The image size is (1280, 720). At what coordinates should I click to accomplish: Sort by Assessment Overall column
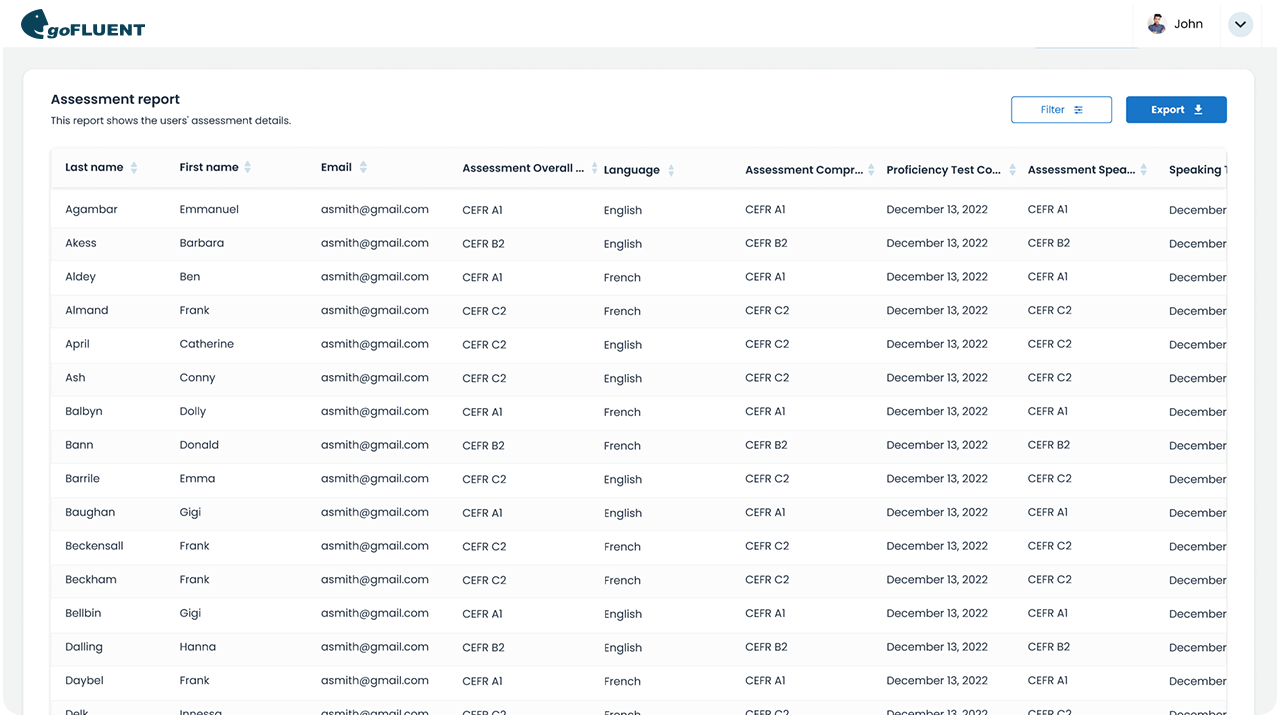pyautogui.click(x=594, y=168)
